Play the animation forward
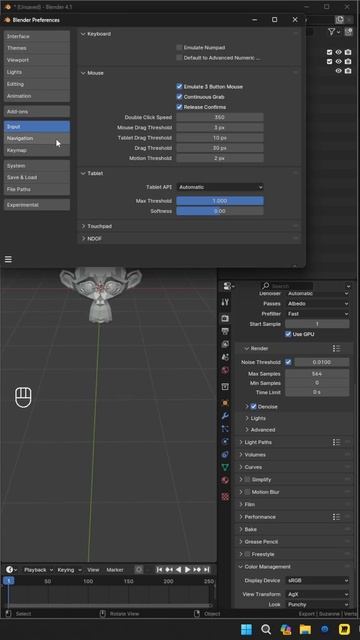This screenshot has width=360, height=640. tap(187, 569)
